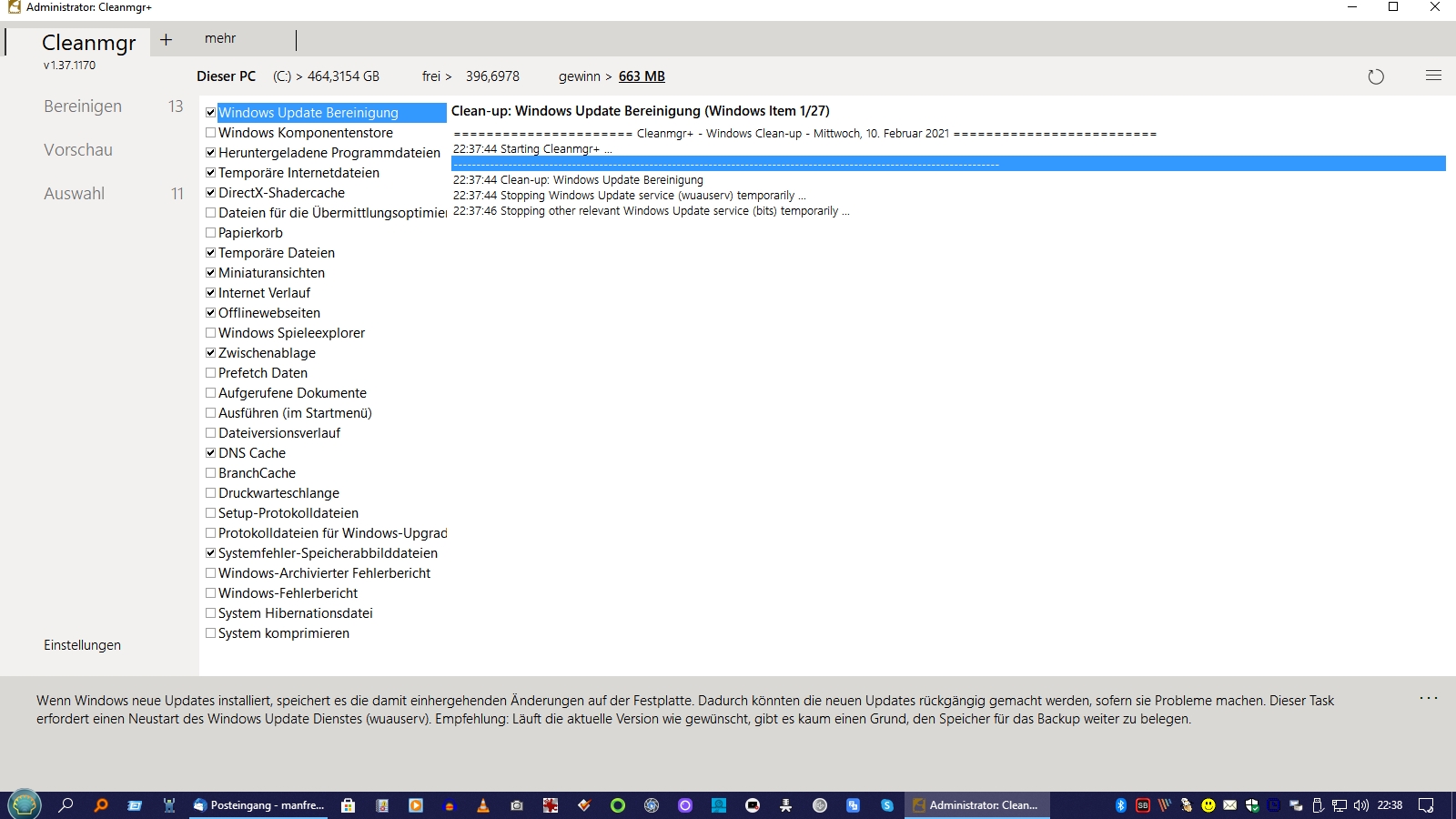Screen dimensions: 1456x819
Task: Click the Windows Security shield tray icon
Action: [1252, 805]
